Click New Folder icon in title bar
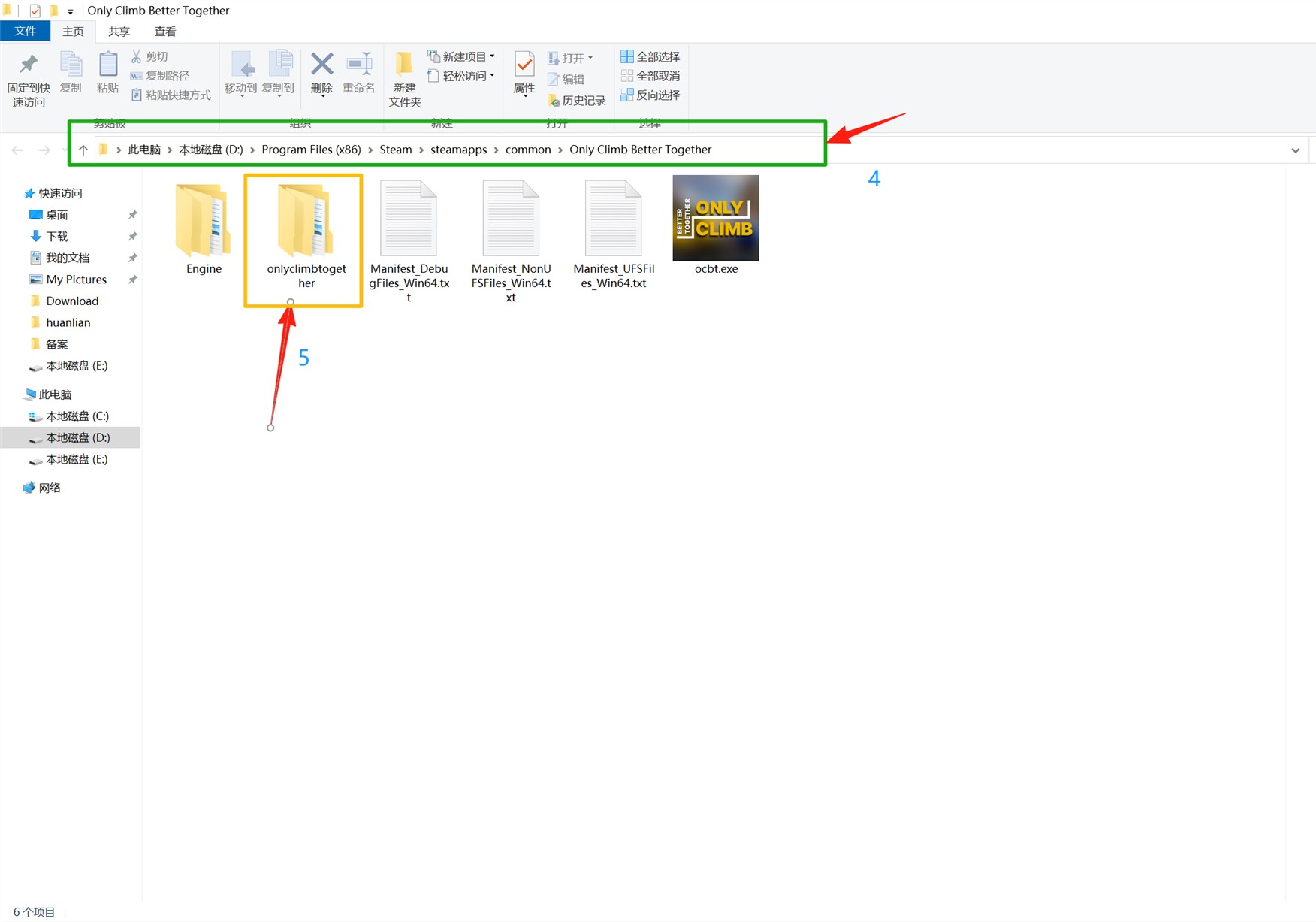 click(53, 11)
